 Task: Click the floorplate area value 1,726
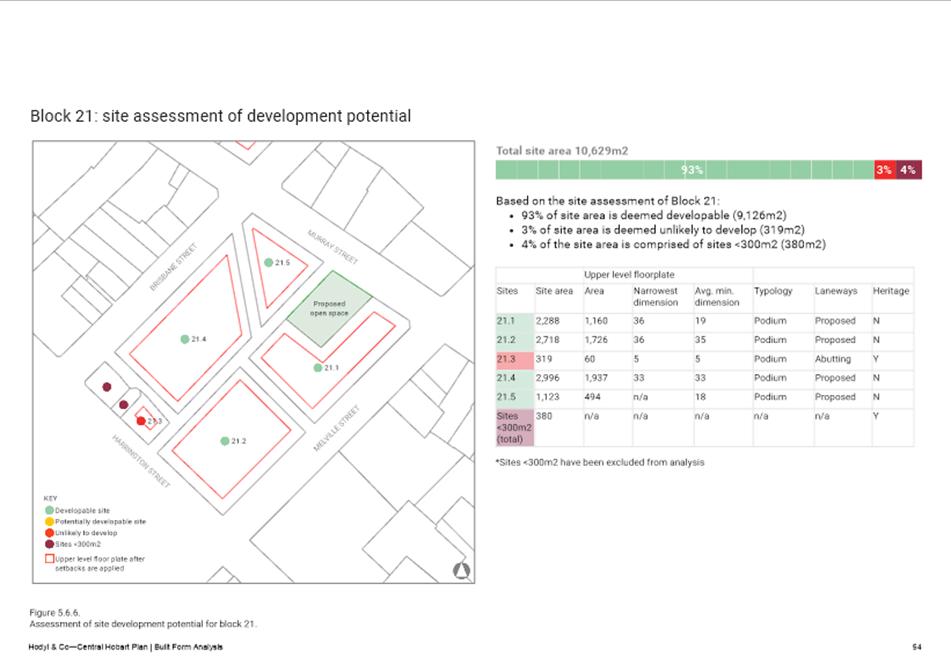596,340
